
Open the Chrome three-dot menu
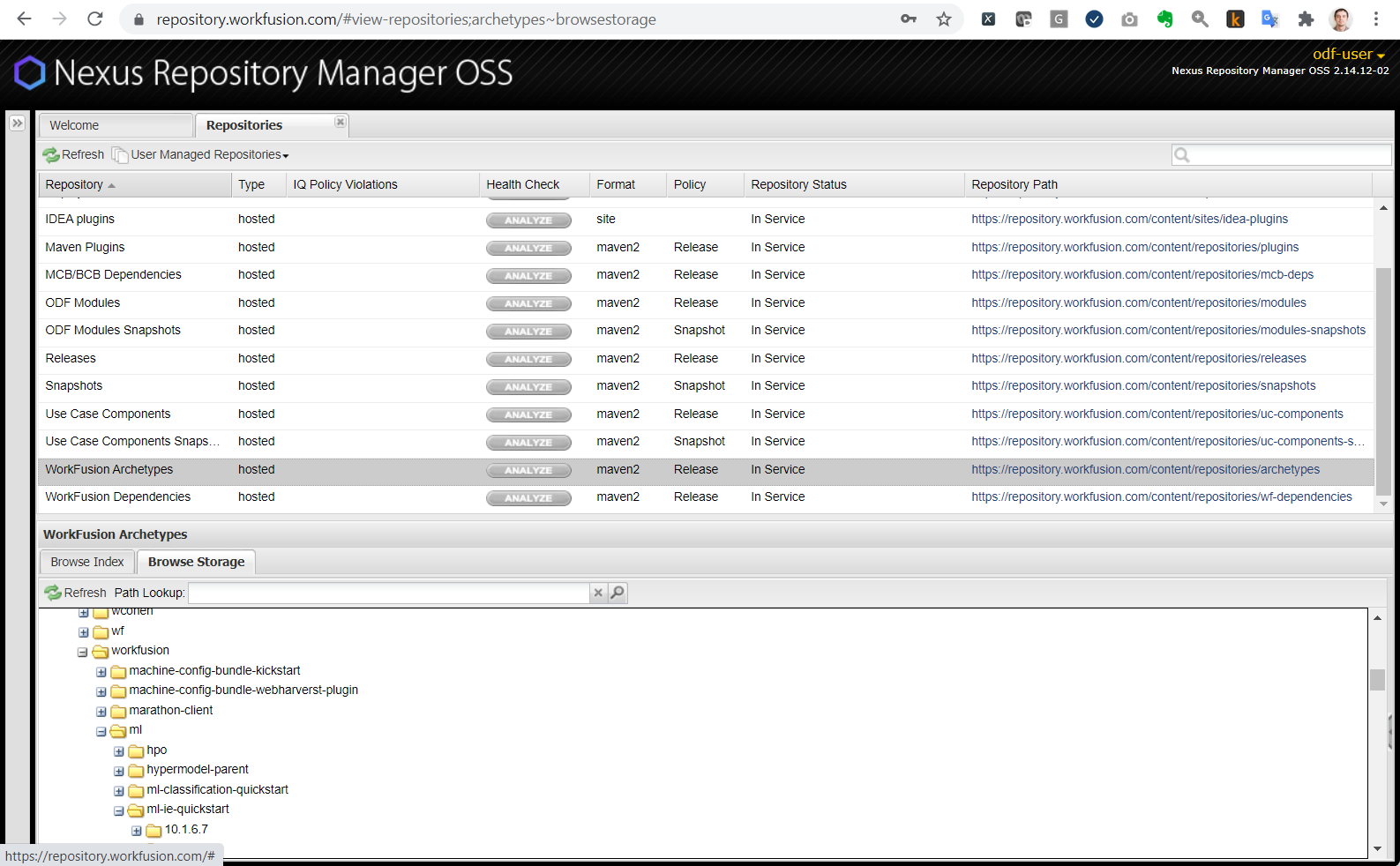click(1376, 19)
